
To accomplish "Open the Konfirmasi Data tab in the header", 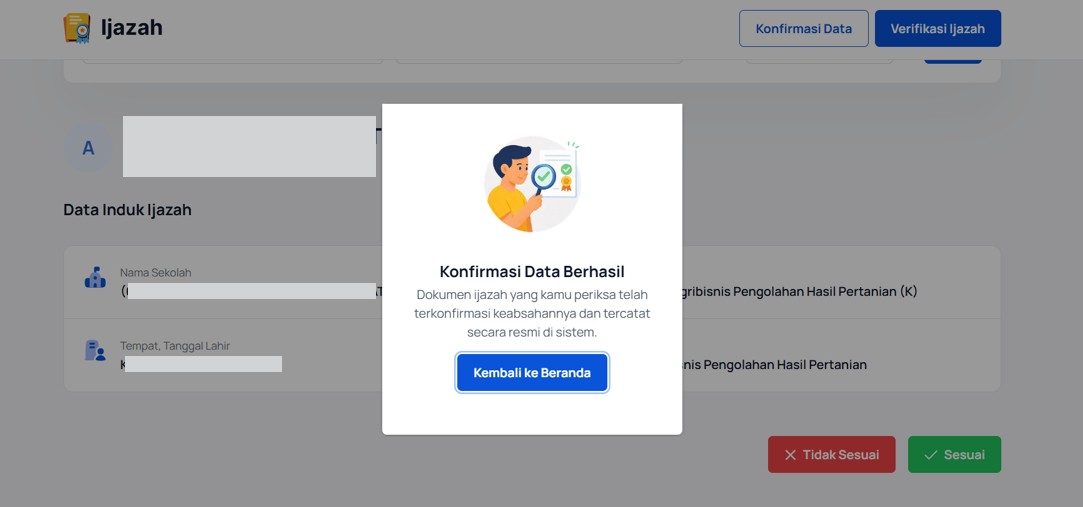I will pos(803,28).
